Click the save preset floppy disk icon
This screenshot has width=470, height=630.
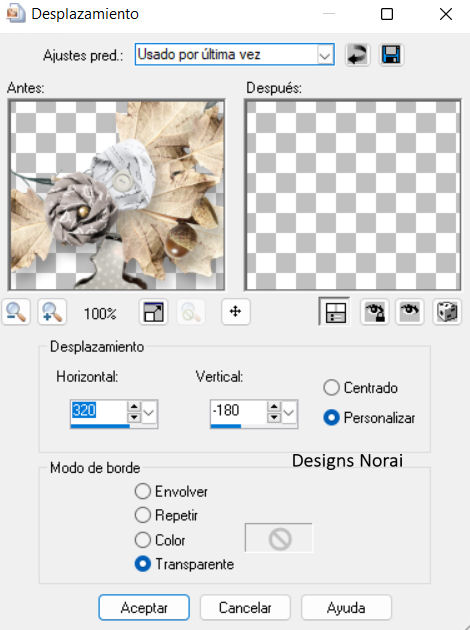pos(391,55)
